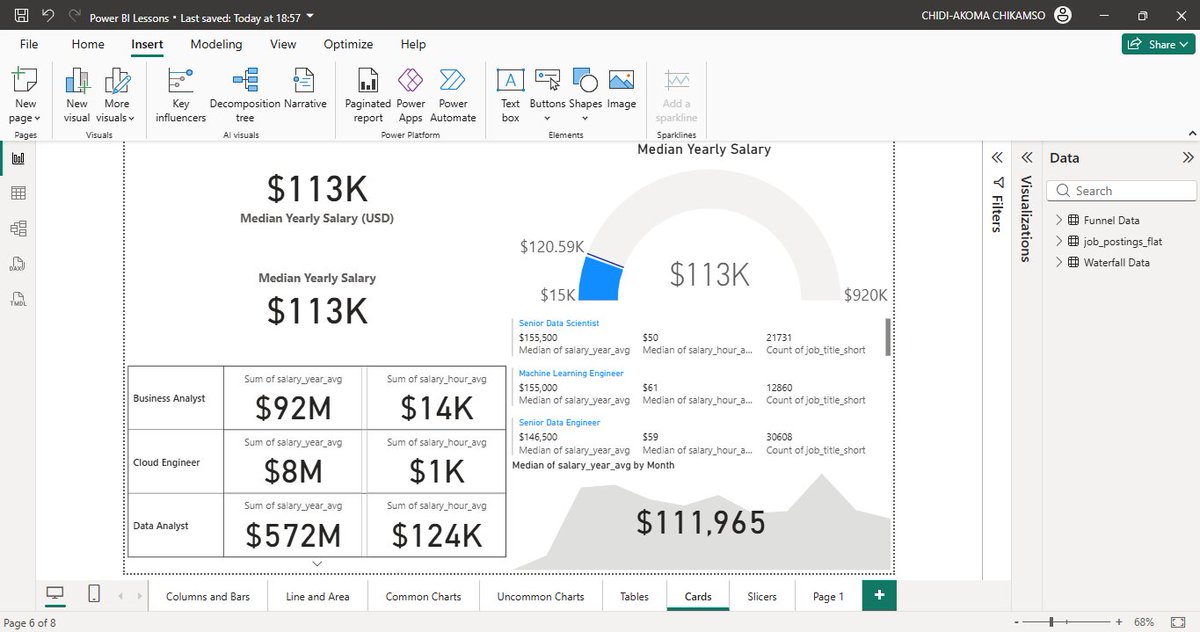The height and width of the screenshot is (632, 1200).
Task: Switch to Table view in left sidebar
Action: (x=18, y=192)
